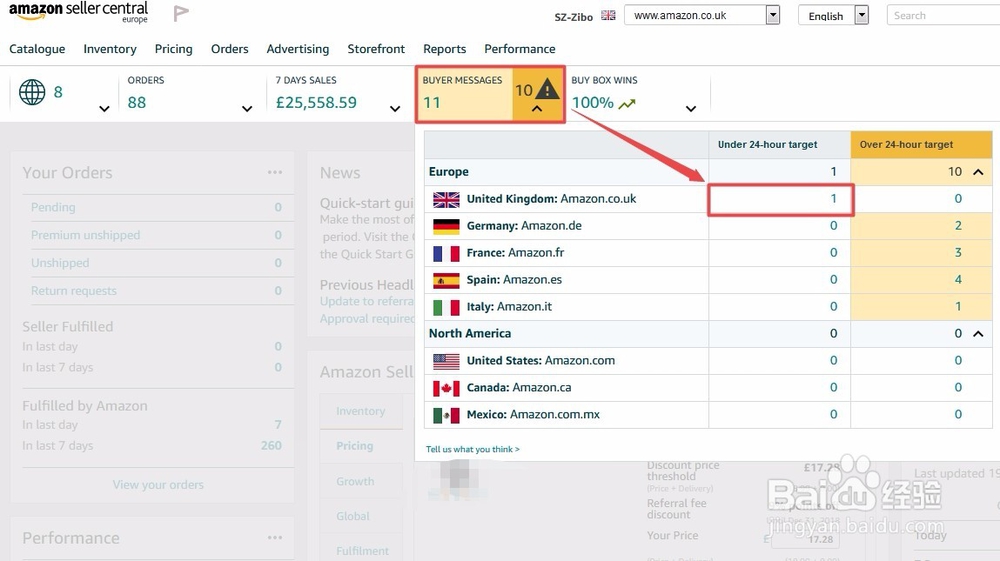
Task: Click the Spain flag icon
Action: 446,280
